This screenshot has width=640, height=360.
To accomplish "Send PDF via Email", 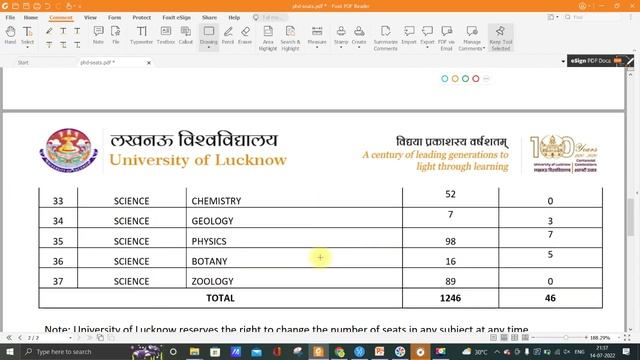I will [446, 38].
